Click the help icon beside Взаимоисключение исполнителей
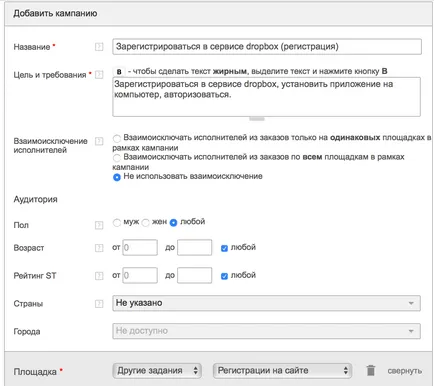Viewport: 434px width, 386px height. point(99,141)
